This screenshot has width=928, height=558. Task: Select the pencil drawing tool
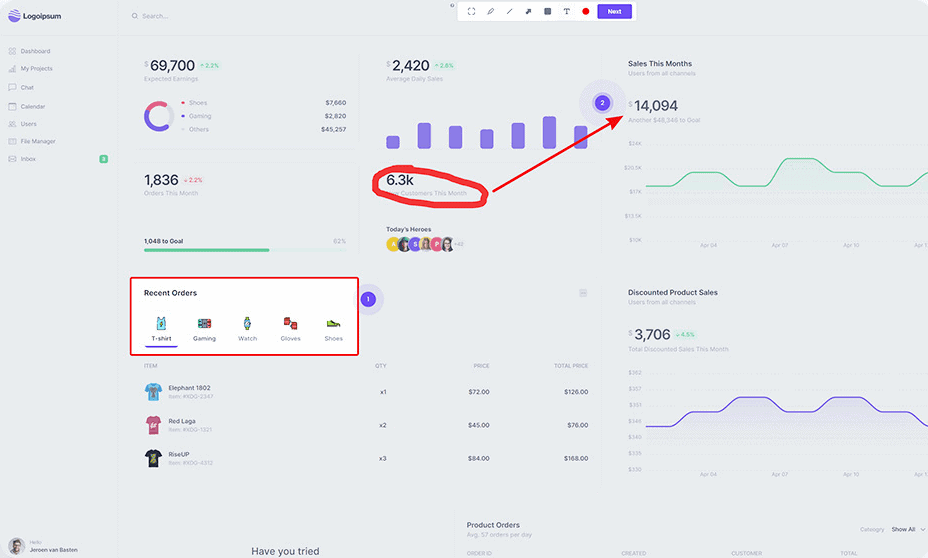[x=491, y=12]
